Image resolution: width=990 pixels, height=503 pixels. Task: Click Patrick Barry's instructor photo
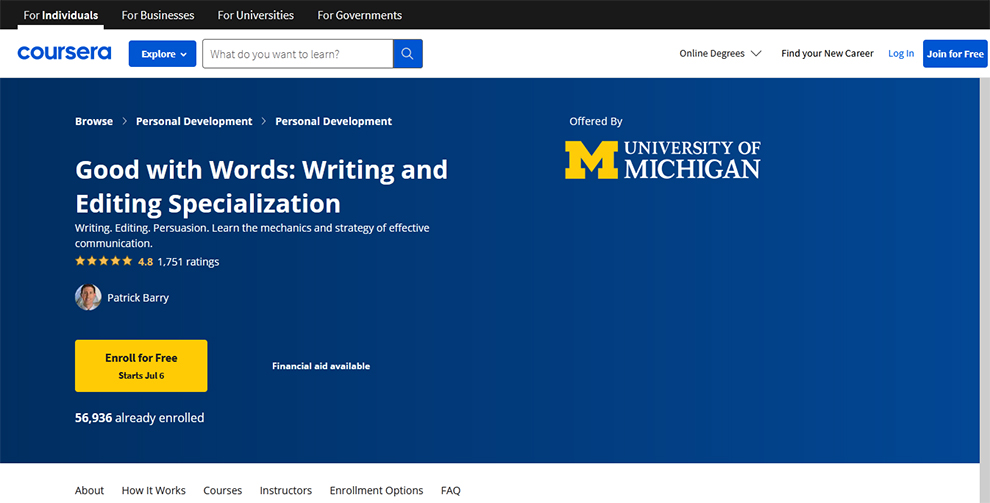click(x=88, y=297)
